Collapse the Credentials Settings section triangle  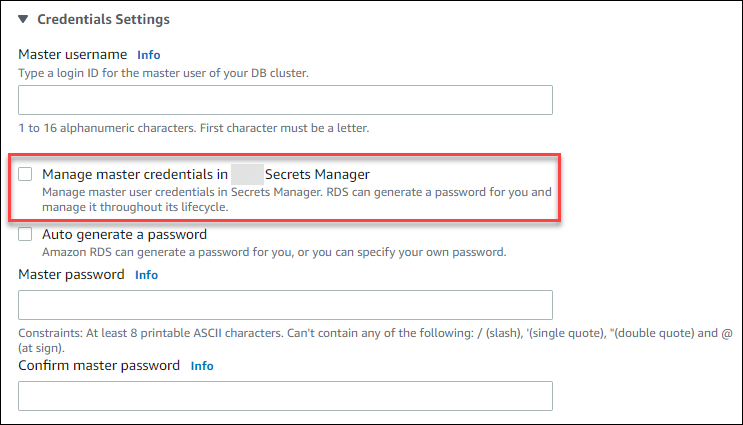(23, 19)
